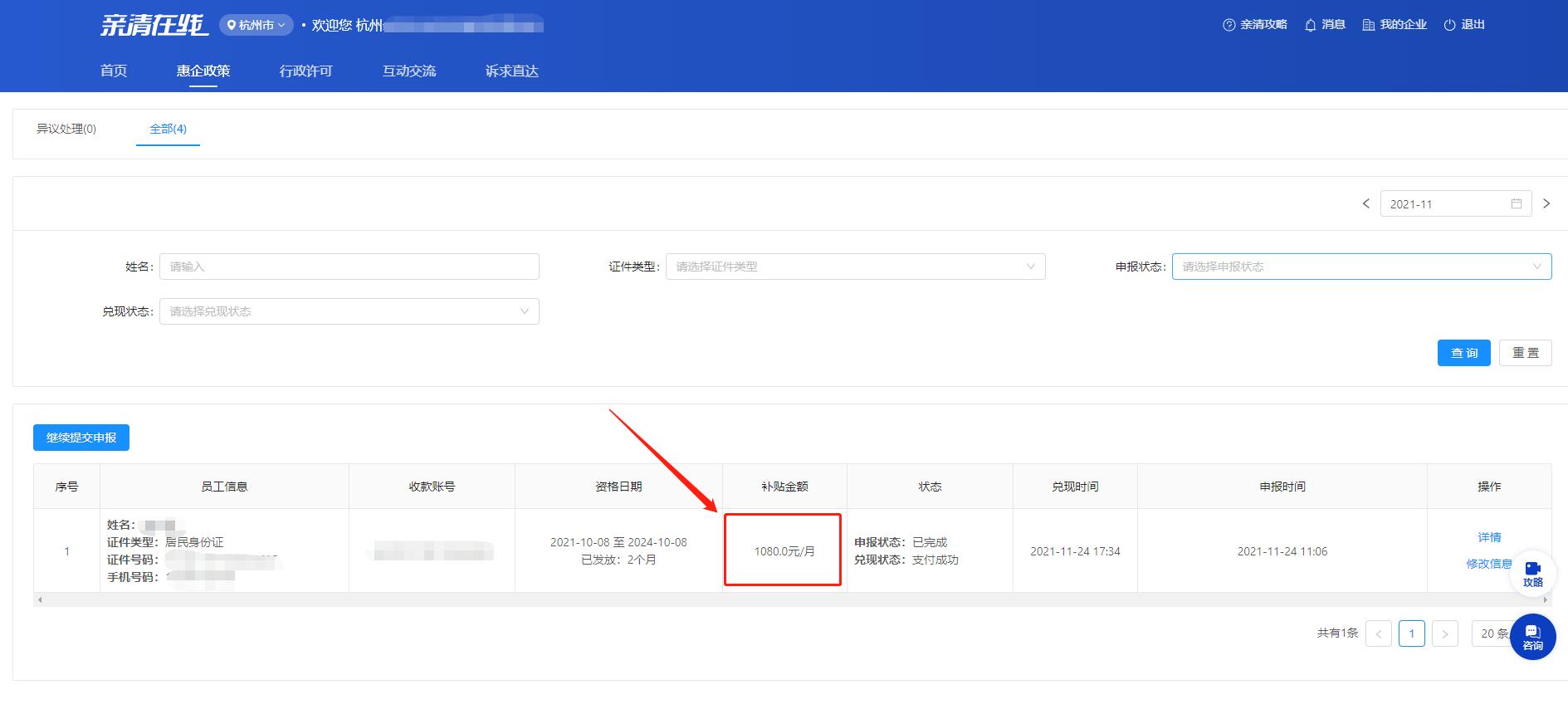
Task: Click table scrollbar left arrow
Action: point(40,599)
